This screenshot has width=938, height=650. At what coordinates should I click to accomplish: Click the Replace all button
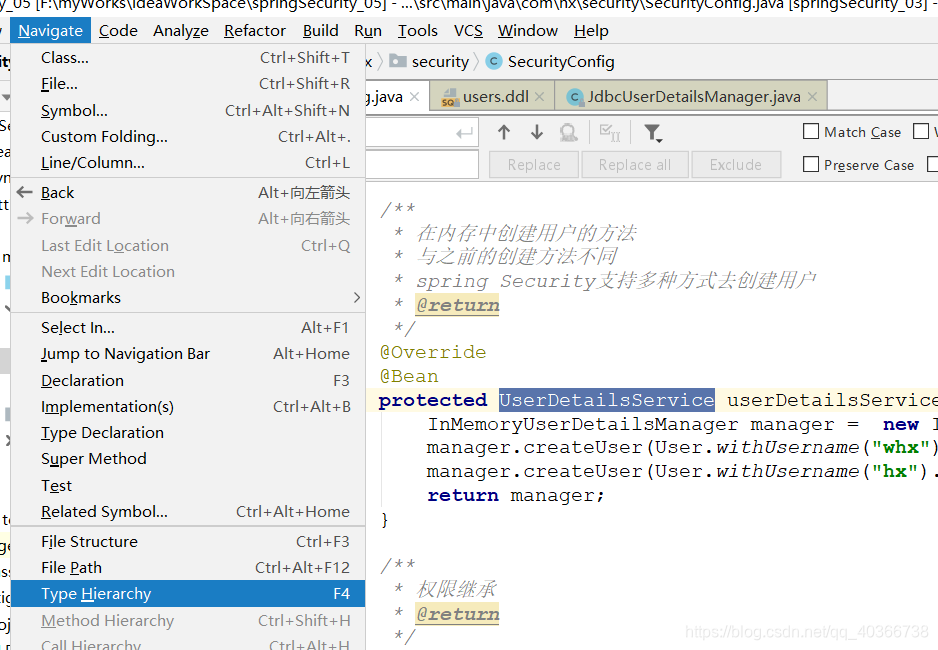[x=635, y=164]
